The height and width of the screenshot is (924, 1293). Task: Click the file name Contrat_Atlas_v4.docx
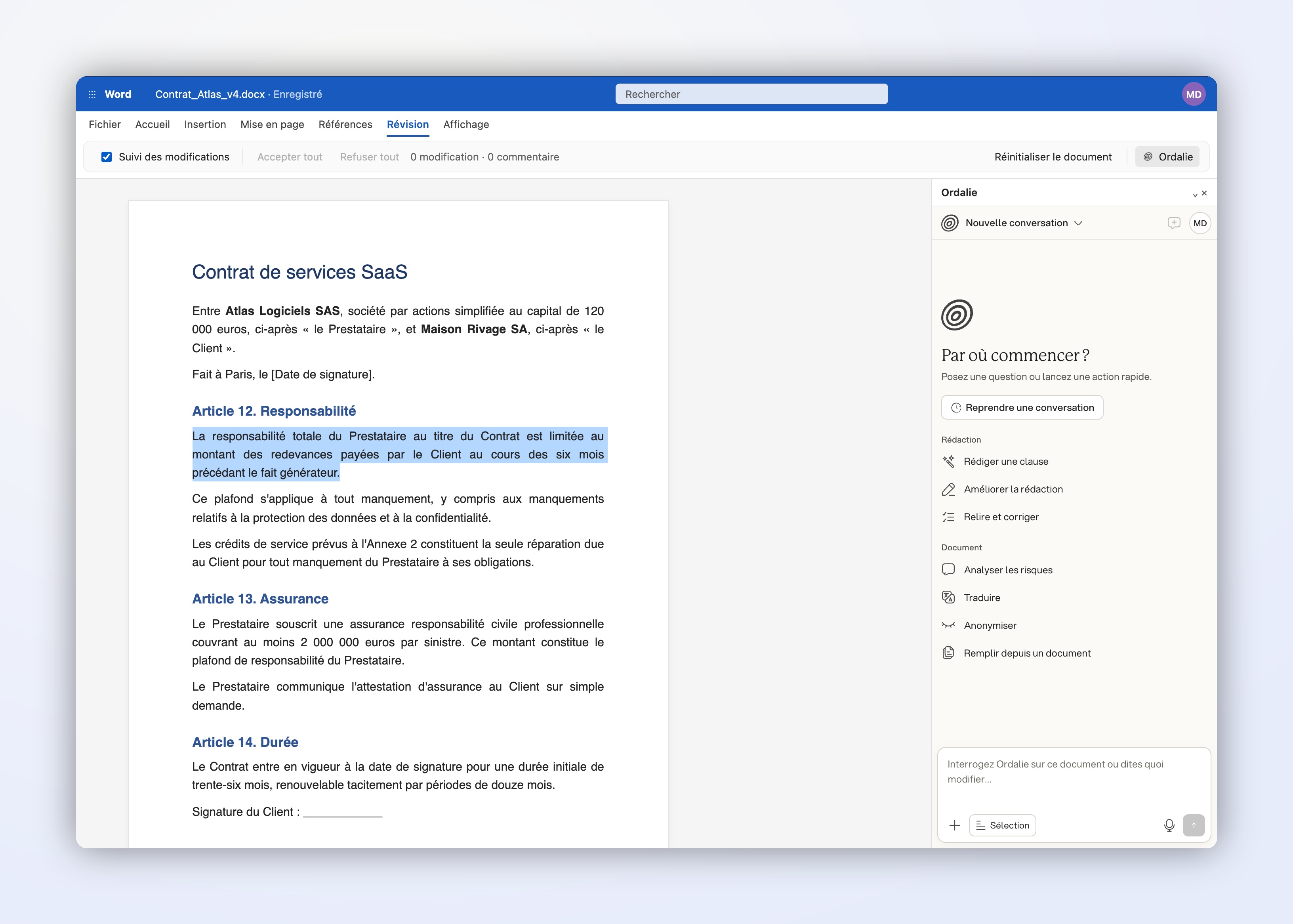pos(210,94)
